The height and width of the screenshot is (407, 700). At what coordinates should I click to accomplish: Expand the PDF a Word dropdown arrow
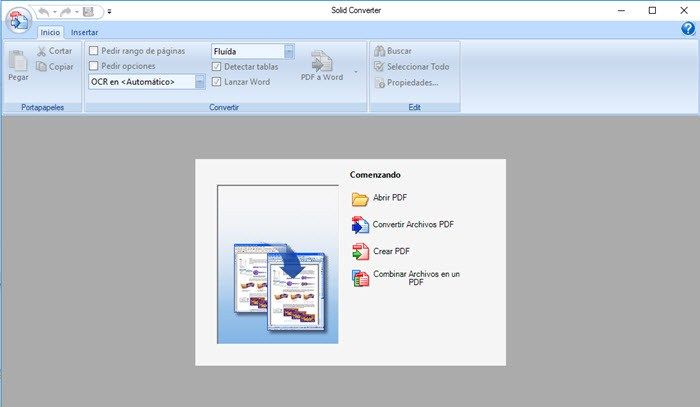pyautogui.click(x=356, y=72)
